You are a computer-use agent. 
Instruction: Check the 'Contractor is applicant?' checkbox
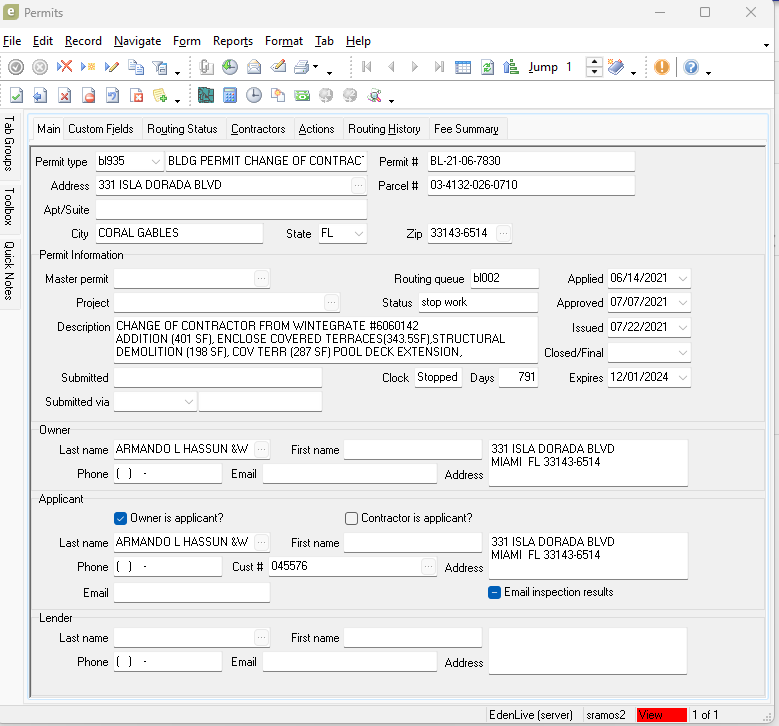point(351,518)
